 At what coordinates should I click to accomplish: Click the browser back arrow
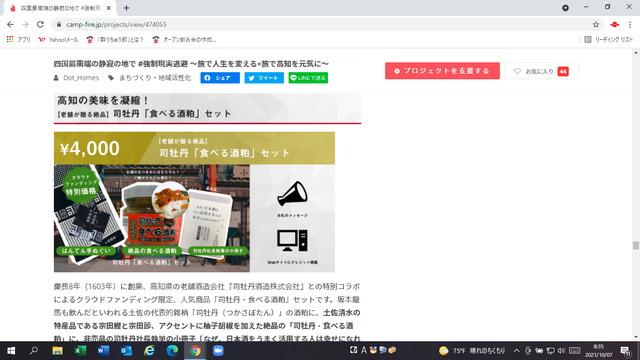coord(10,24)
